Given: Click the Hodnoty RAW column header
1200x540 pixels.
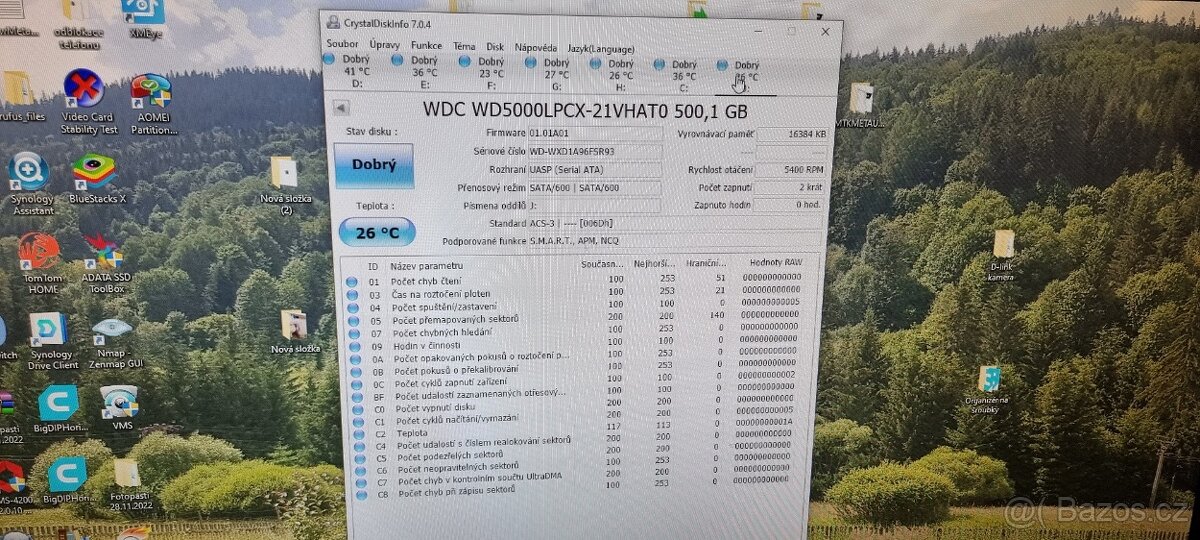Looking at the screenshot, I should (x=775, y=263).
